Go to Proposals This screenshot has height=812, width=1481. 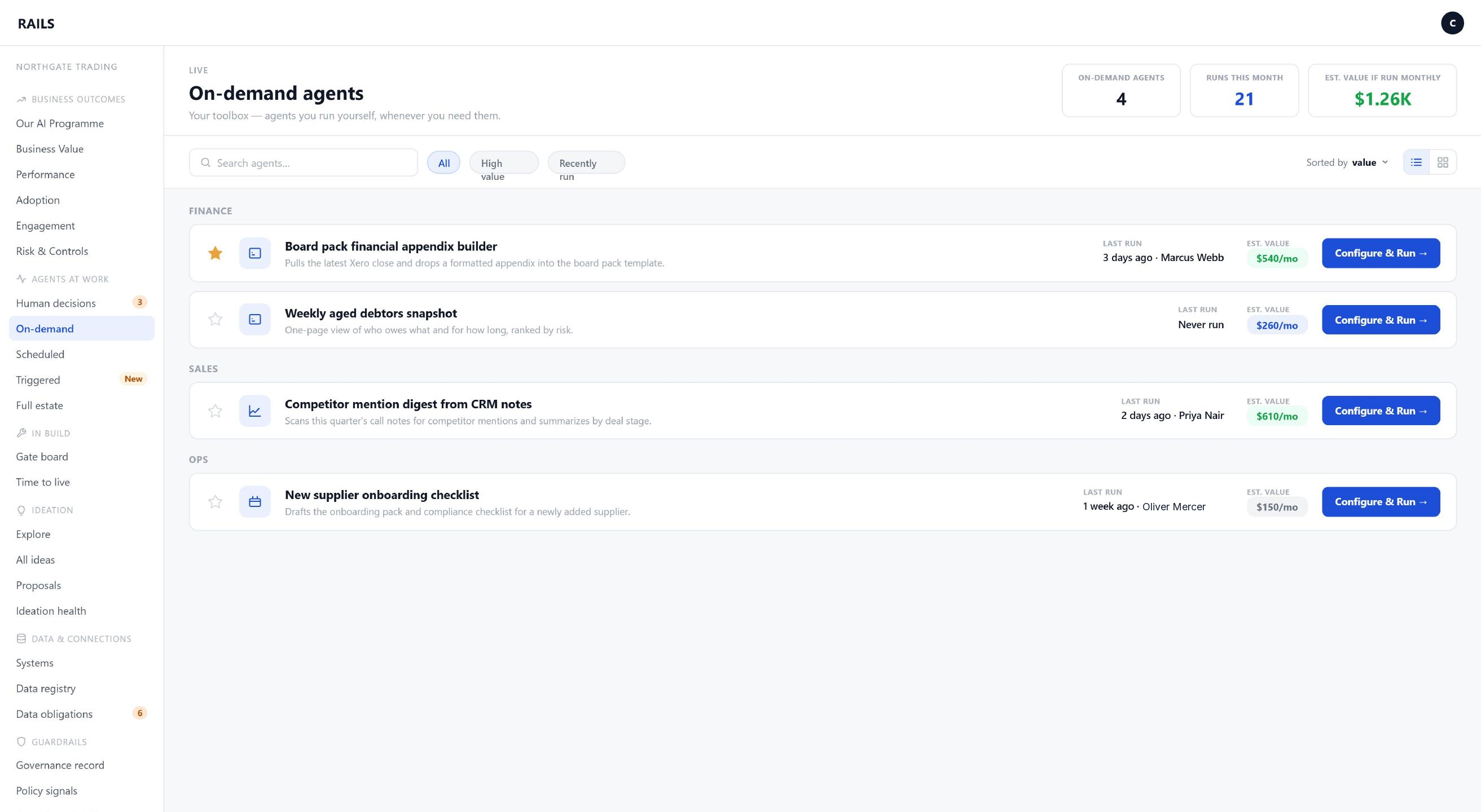(82, 585)
